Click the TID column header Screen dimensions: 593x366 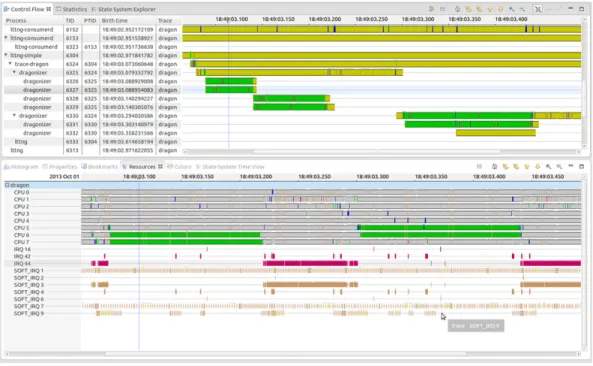pyautogui.click(x=72, y=20)
